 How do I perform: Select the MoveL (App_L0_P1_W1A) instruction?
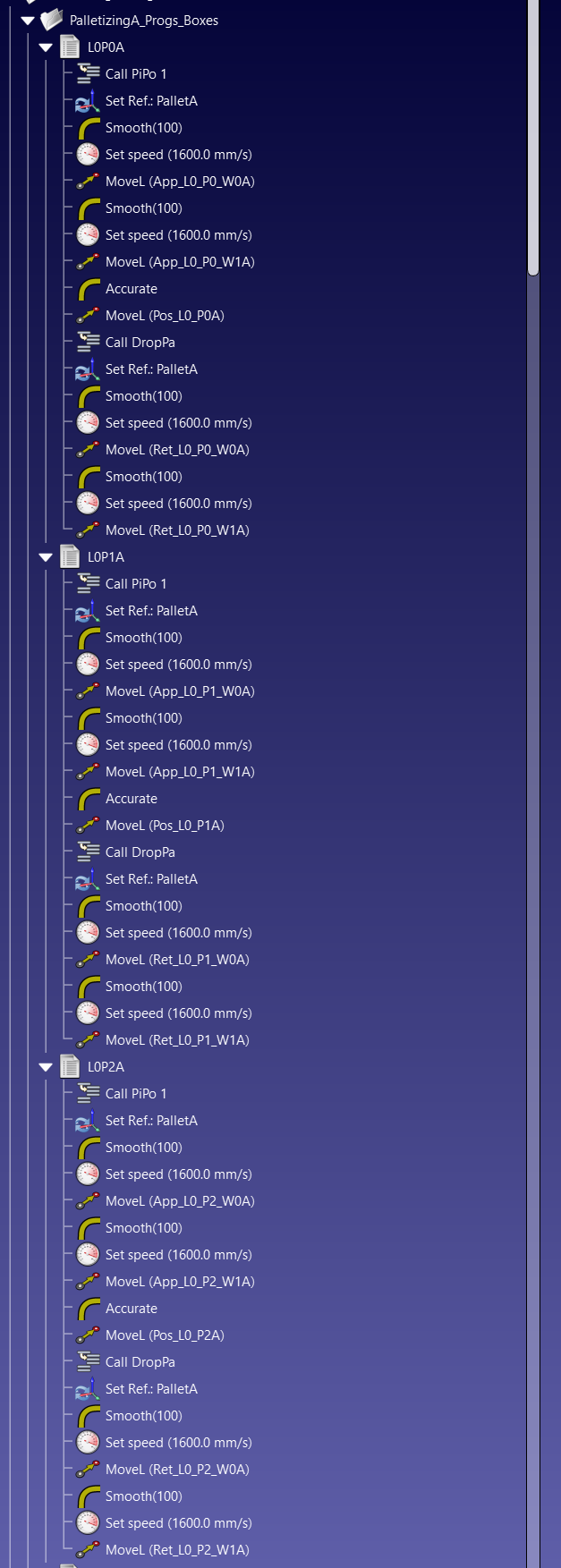pyautogui.click(x=180, y=772)
